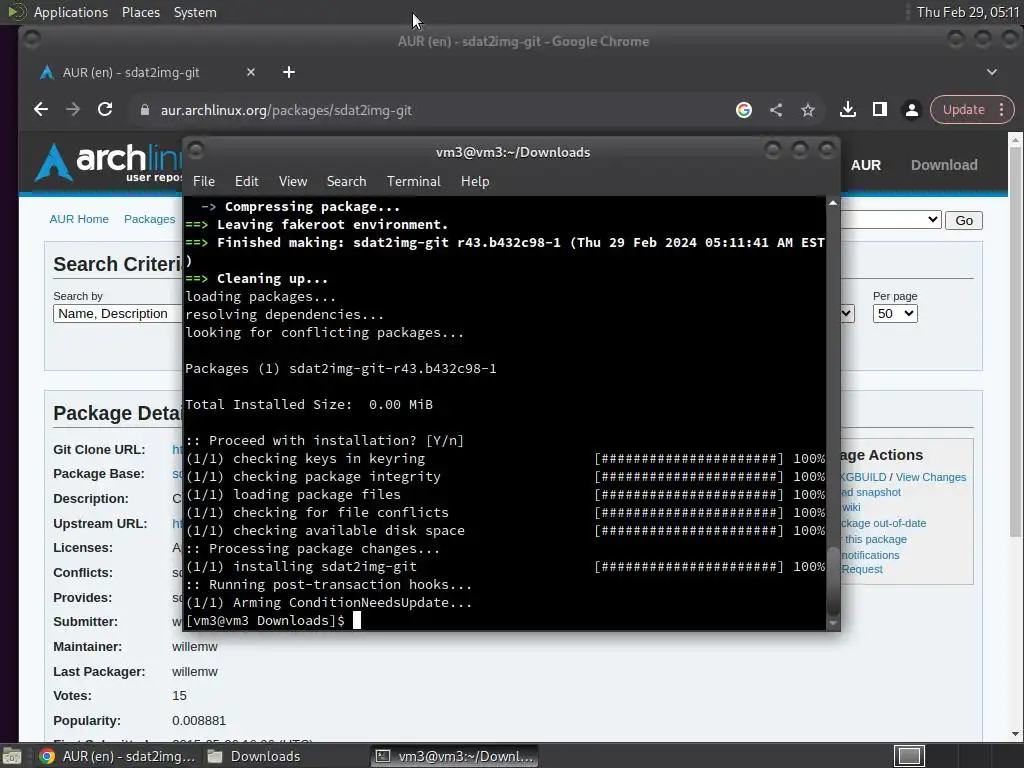Click Applications menu logo icon
This screenshot has height=768, width=1024.
point(16,12)
